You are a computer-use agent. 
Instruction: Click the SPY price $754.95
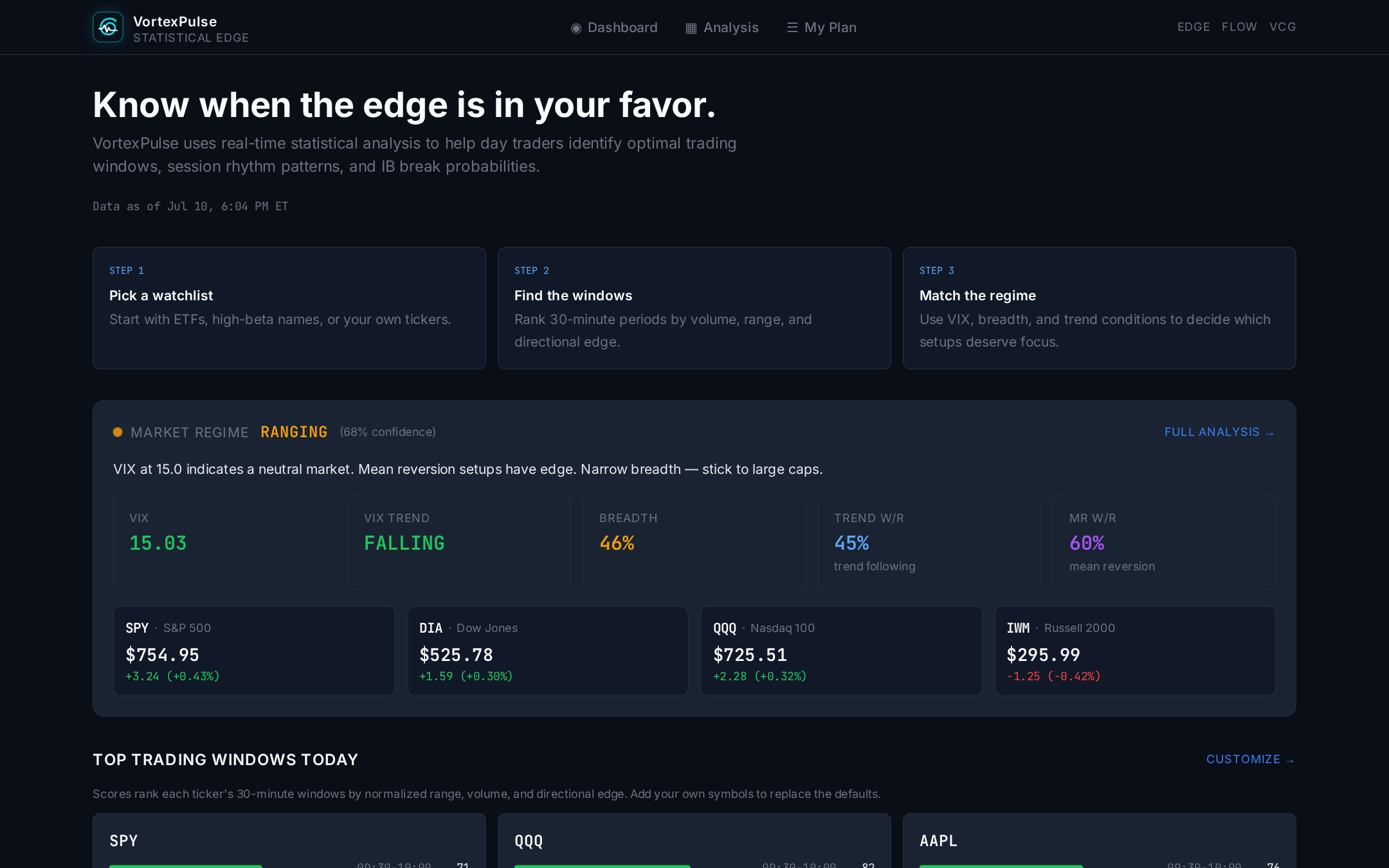(163, 655)
